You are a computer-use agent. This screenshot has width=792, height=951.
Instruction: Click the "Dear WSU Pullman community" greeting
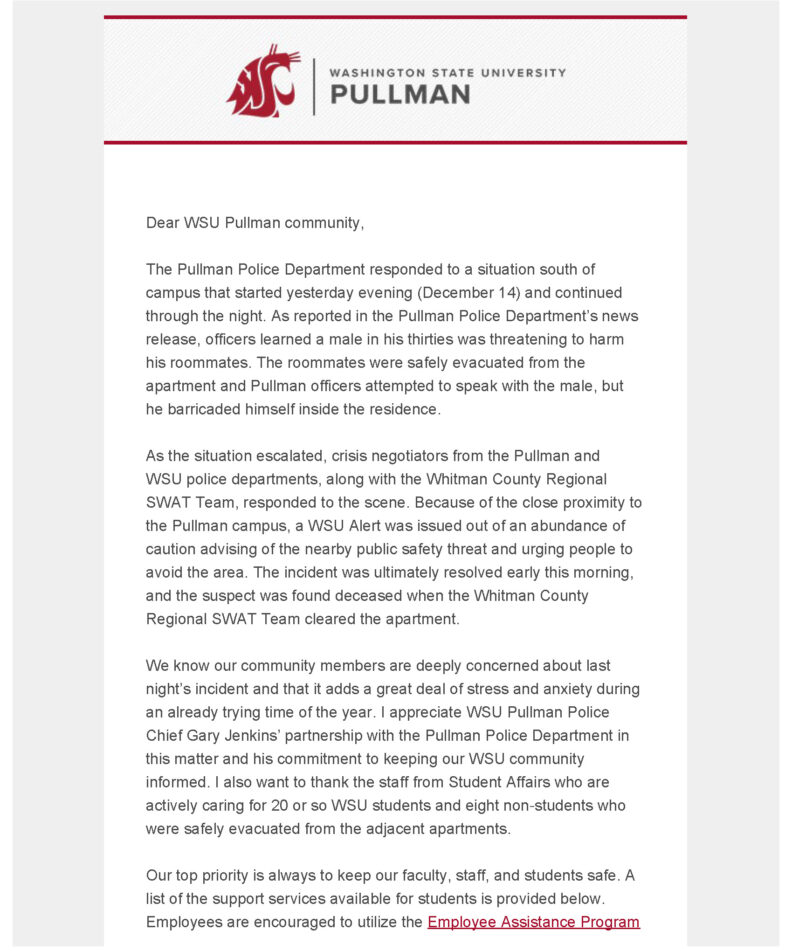point(255,223)
